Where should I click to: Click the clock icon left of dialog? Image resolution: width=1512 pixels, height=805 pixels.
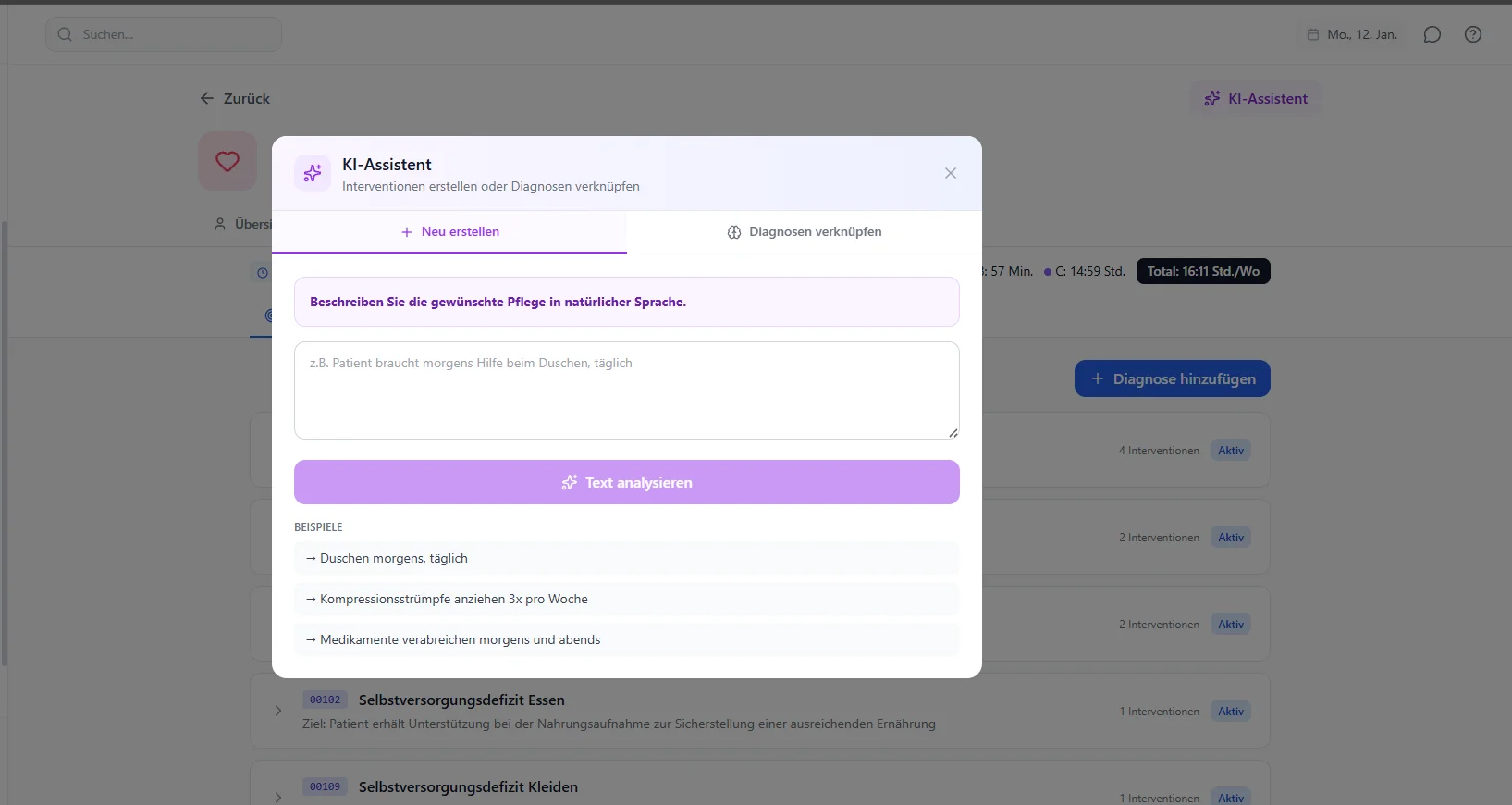click(x=263, y=273)
